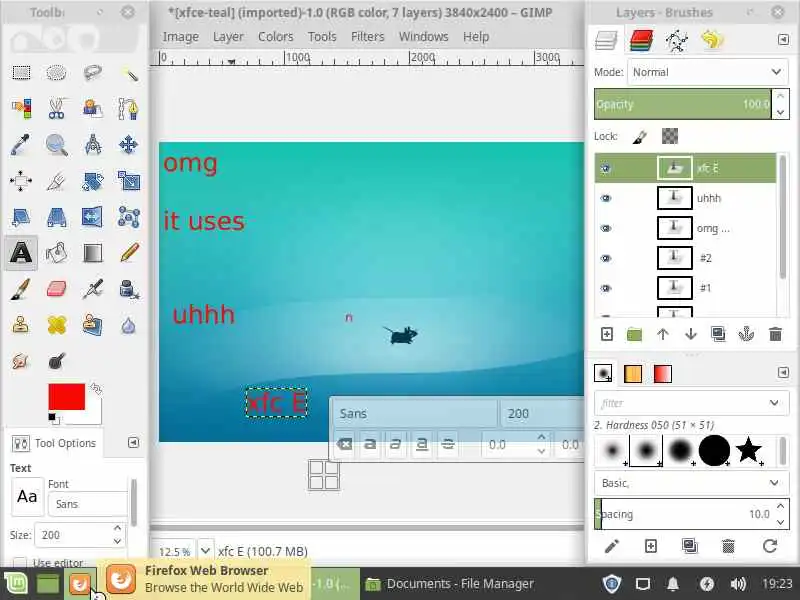Screen dimensions: 800x600
Task: Open zoom level dropdown arrow
Action: click(x=205, y=551)
